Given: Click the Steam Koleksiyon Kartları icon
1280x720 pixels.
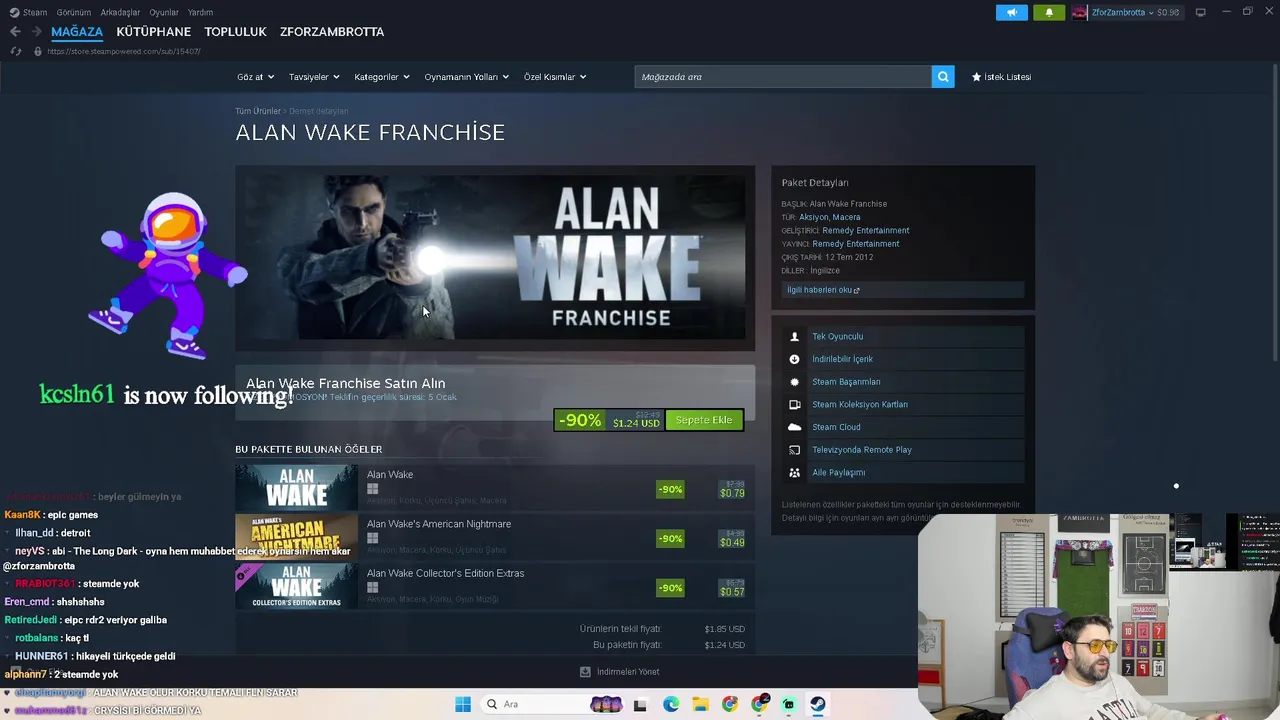Looking at the screenshot, I should 795,405.
